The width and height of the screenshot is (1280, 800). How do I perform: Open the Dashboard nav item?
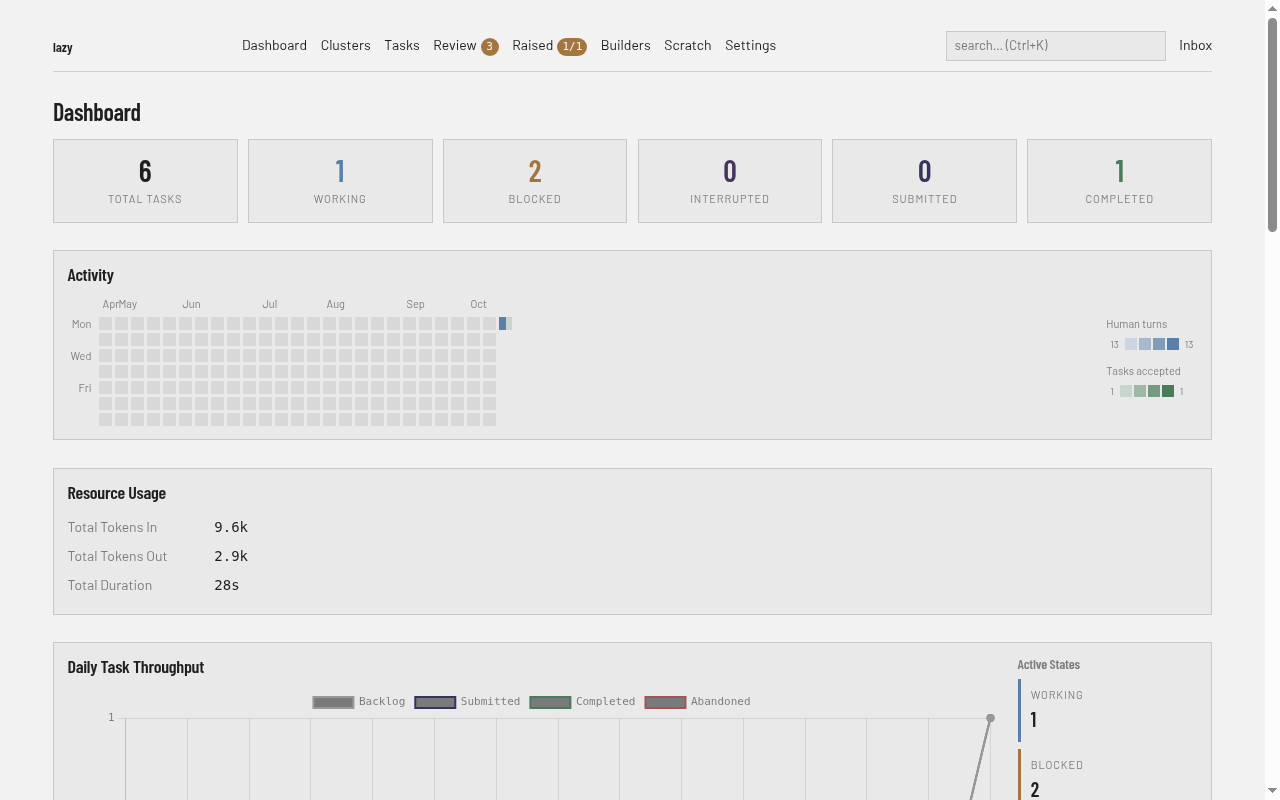(x=274, y=45)
